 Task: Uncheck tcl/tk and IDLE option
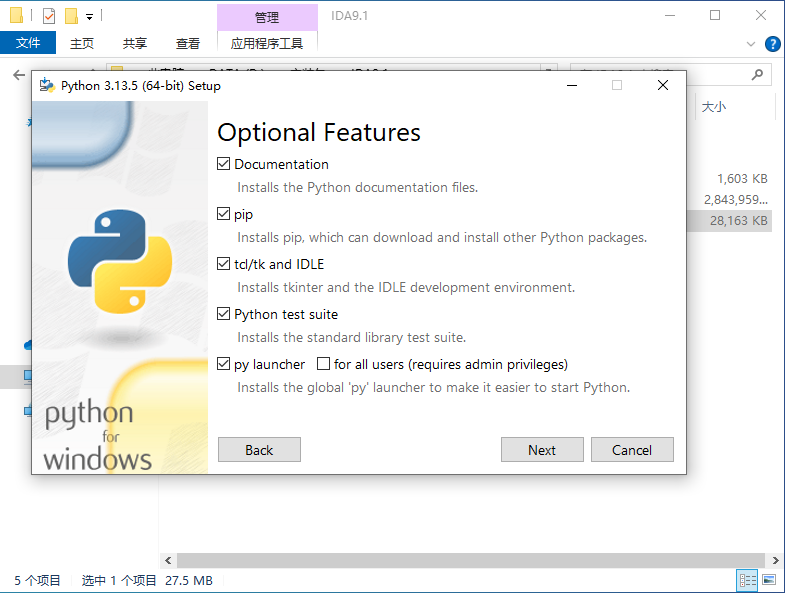[x=224, y=264]
